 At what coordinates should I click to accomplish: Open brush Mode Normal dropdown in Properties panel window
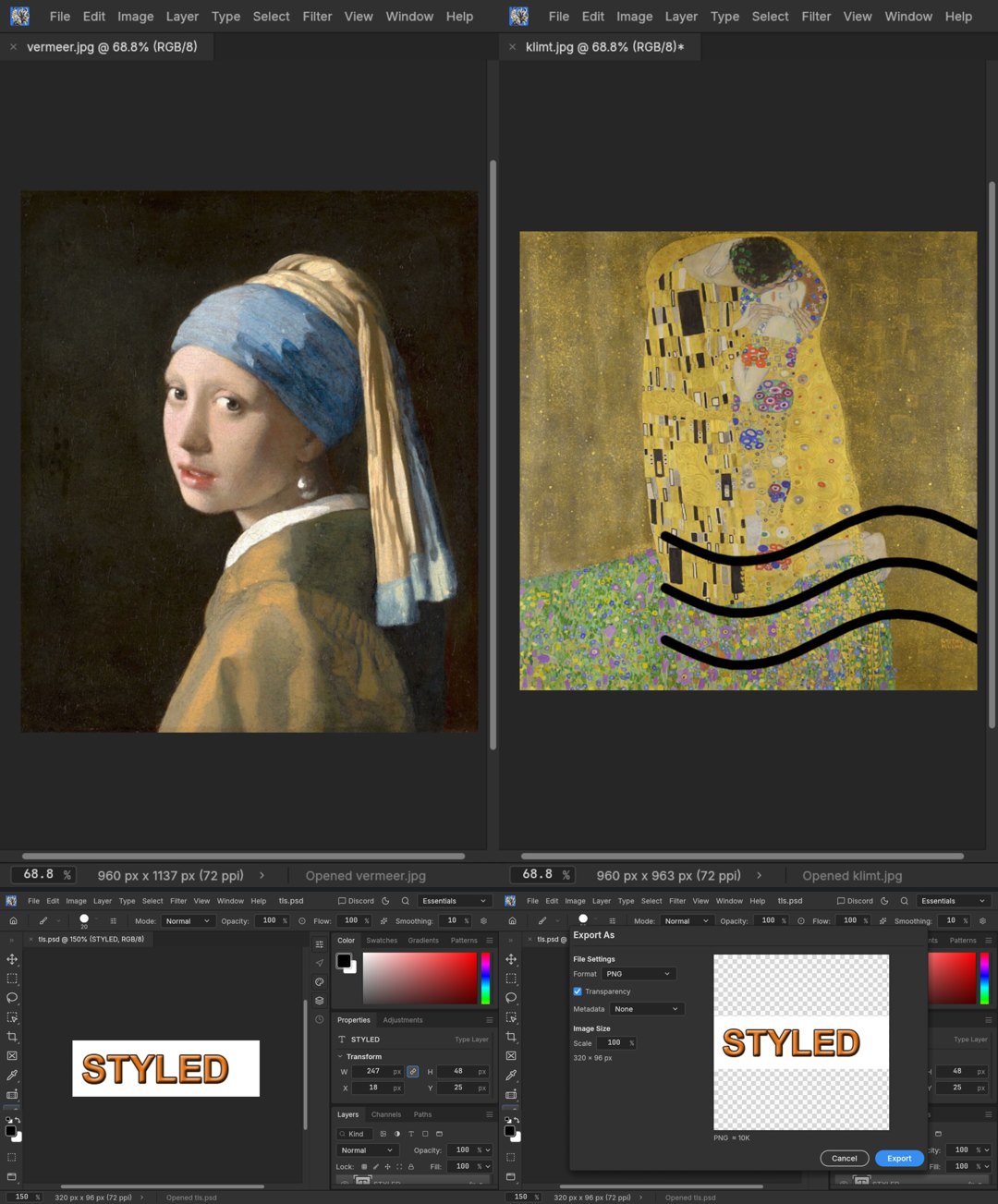(189, 921)
